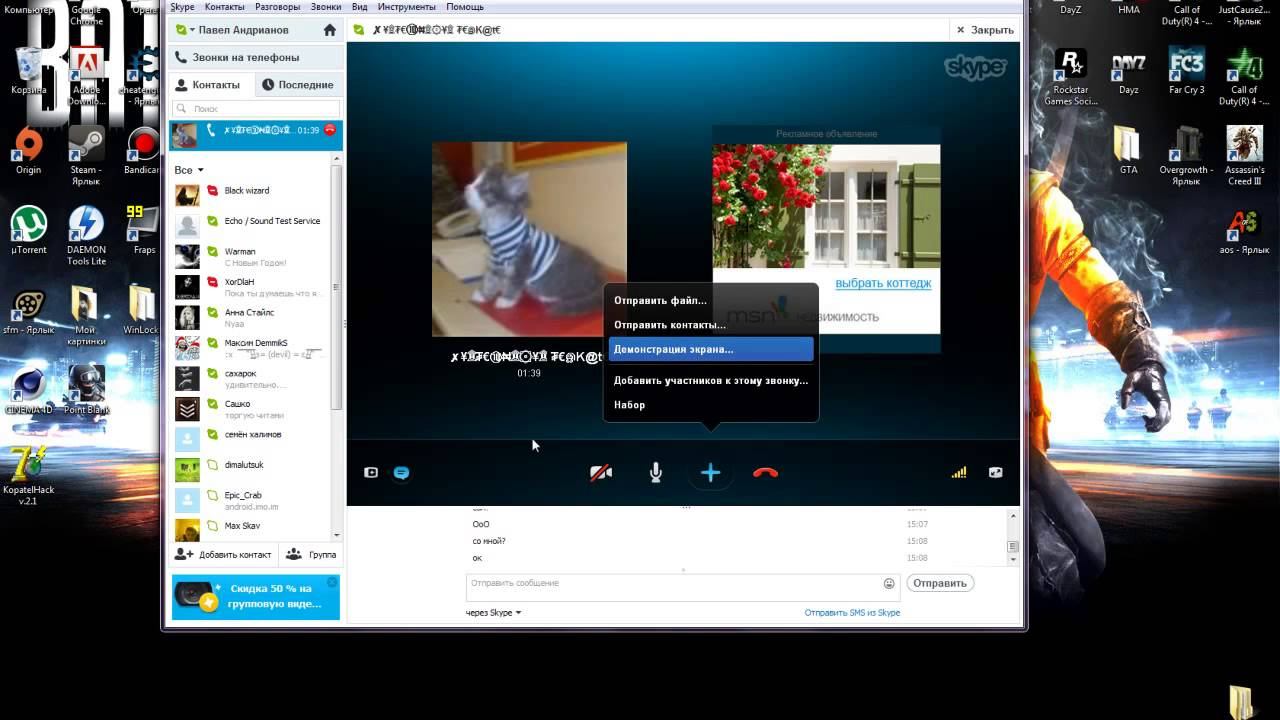1280x720 pixels.
Task: Select the Overgrowth shortcut on desktop
Action: click(x=1186, y=156)
